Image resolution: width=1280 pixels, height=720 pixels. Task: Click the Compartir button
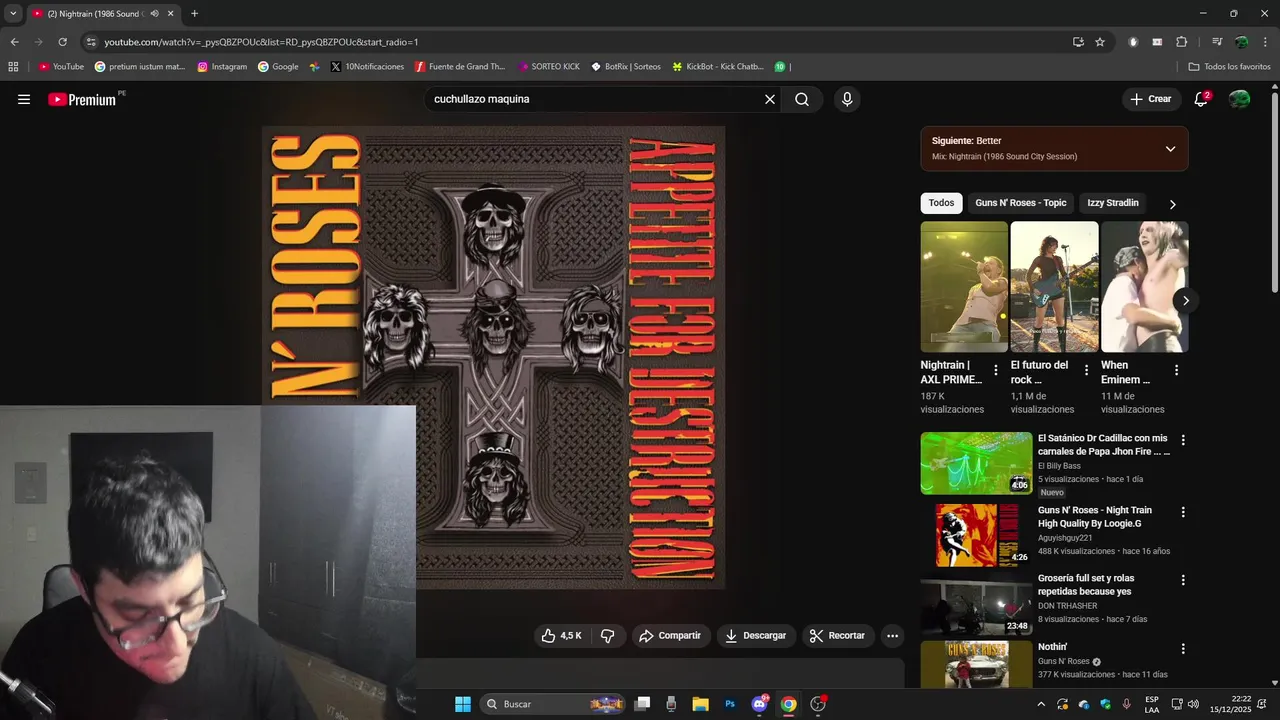pos(670,636)
